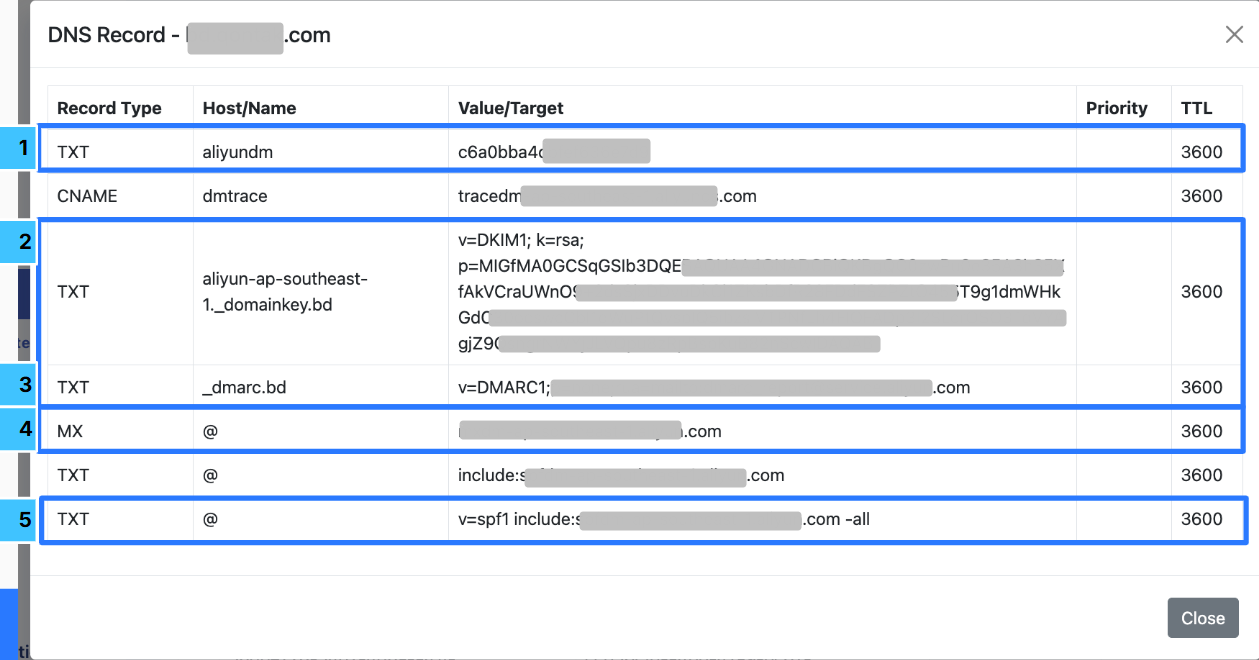Viewport: 1259px width, 660px height.
Task: Click the number 2 badge
Action: [19, 242]
